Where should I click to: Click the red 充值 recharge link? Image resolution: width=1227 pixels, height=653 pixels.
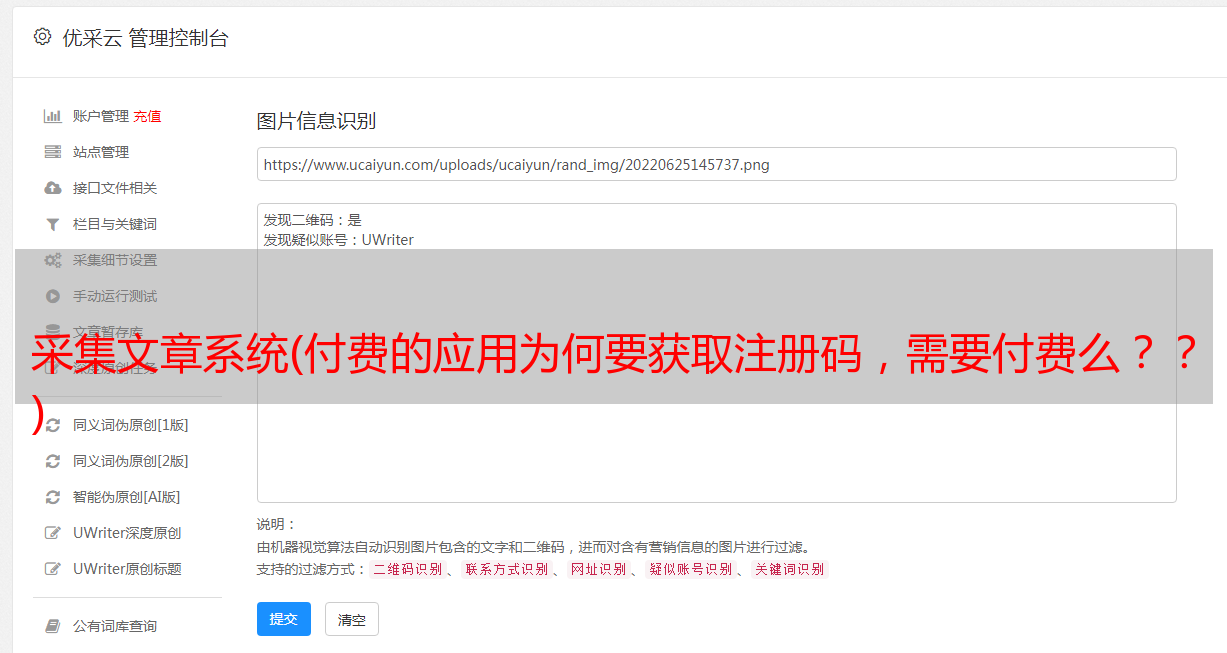point(147,116)
